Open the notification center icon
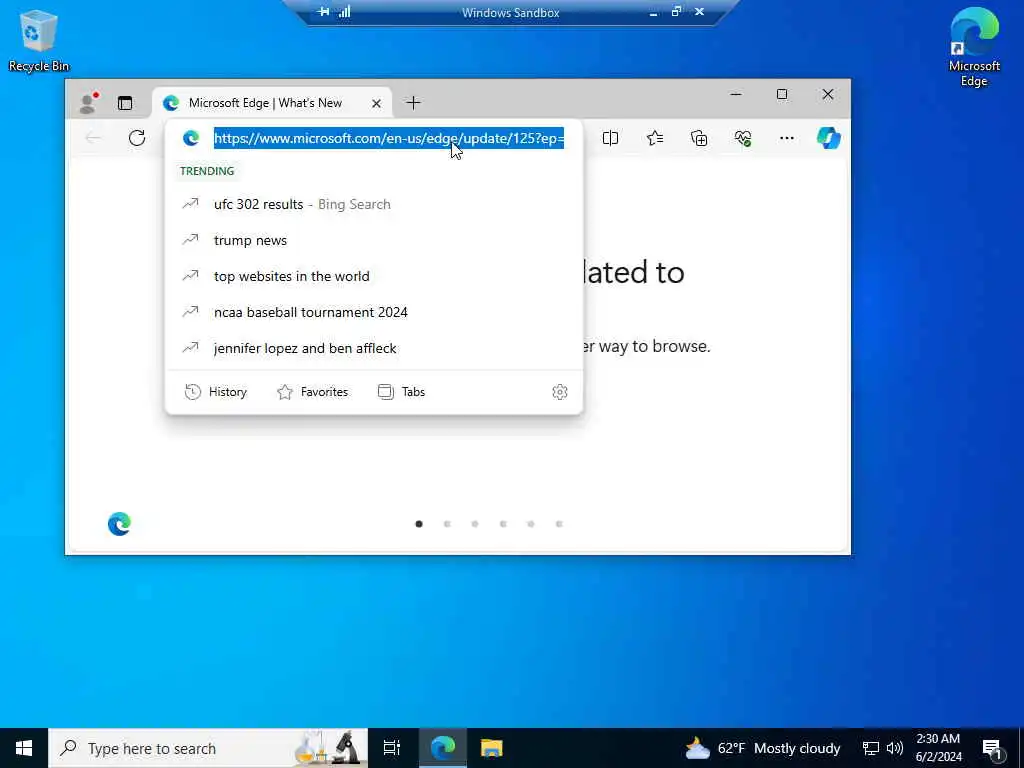 (992, 748)
